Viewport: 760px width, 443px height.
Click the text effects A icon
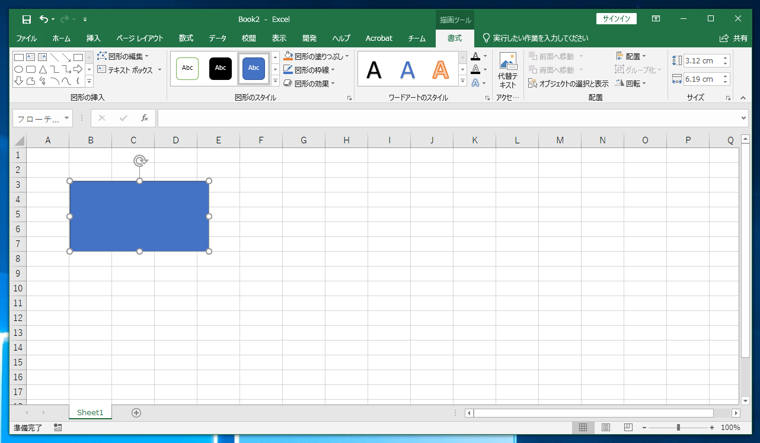coord(475,83)
